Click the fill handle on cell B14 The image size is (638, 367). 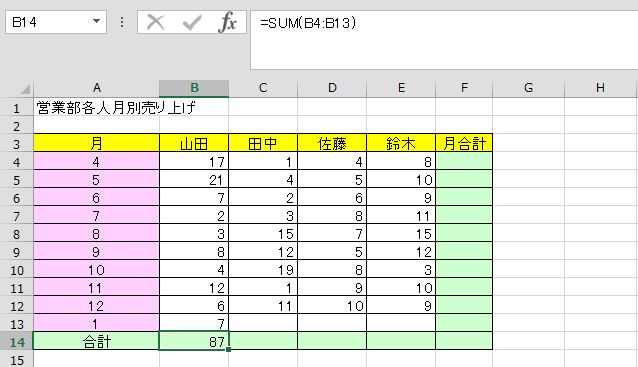[229, 349]
